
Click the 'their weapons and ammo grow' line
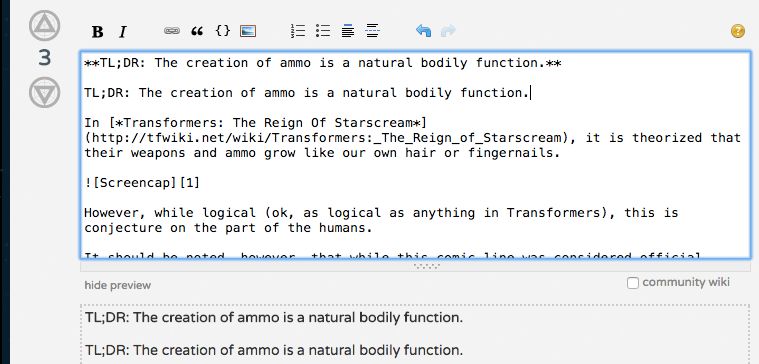click(322, 153)
